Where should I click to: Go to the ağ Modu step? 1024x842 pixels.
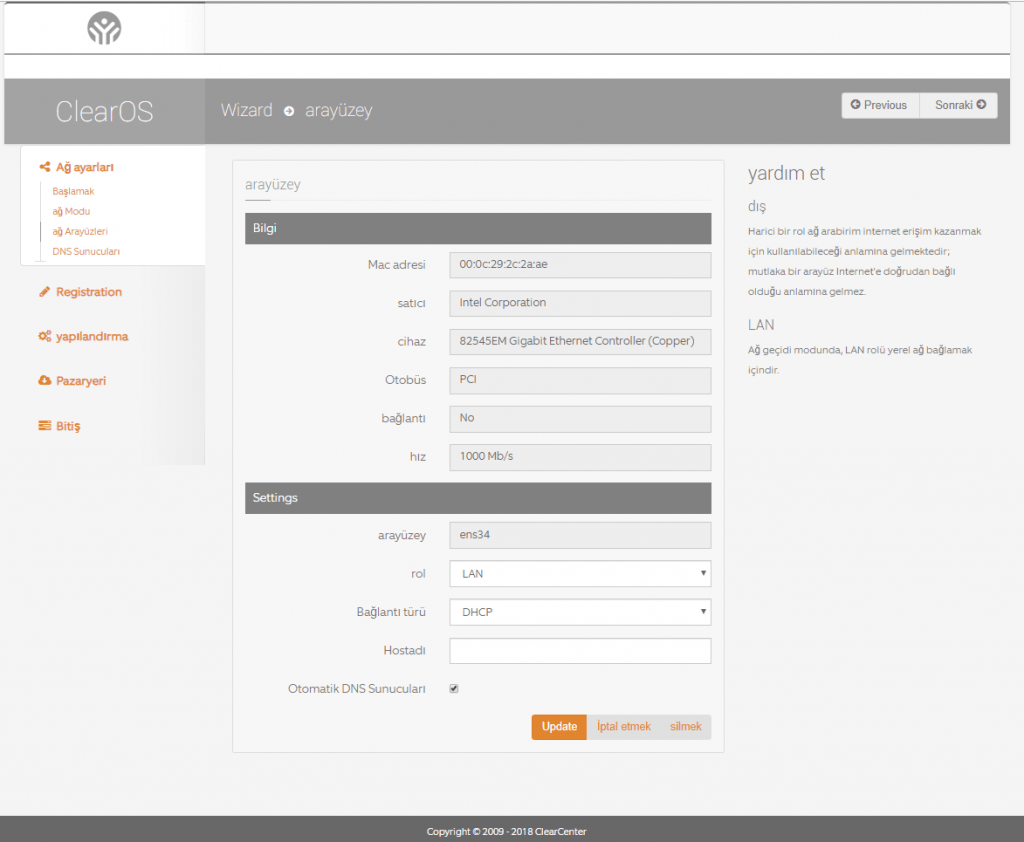click(71, 211)
